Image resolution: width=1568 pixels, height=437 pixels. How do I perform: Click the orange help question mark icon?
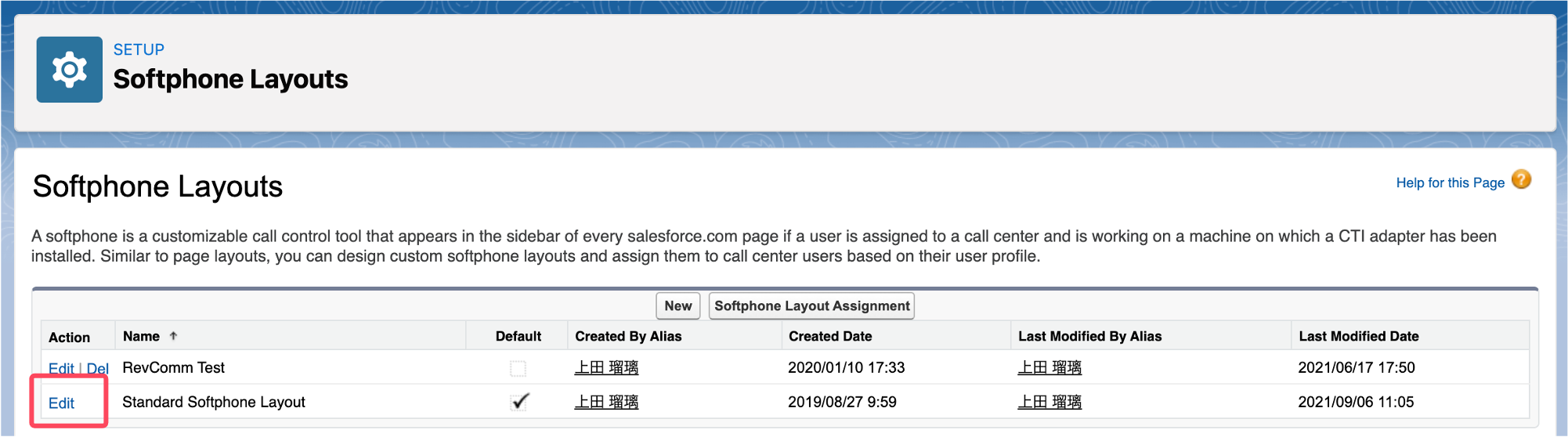(1521, 180)
